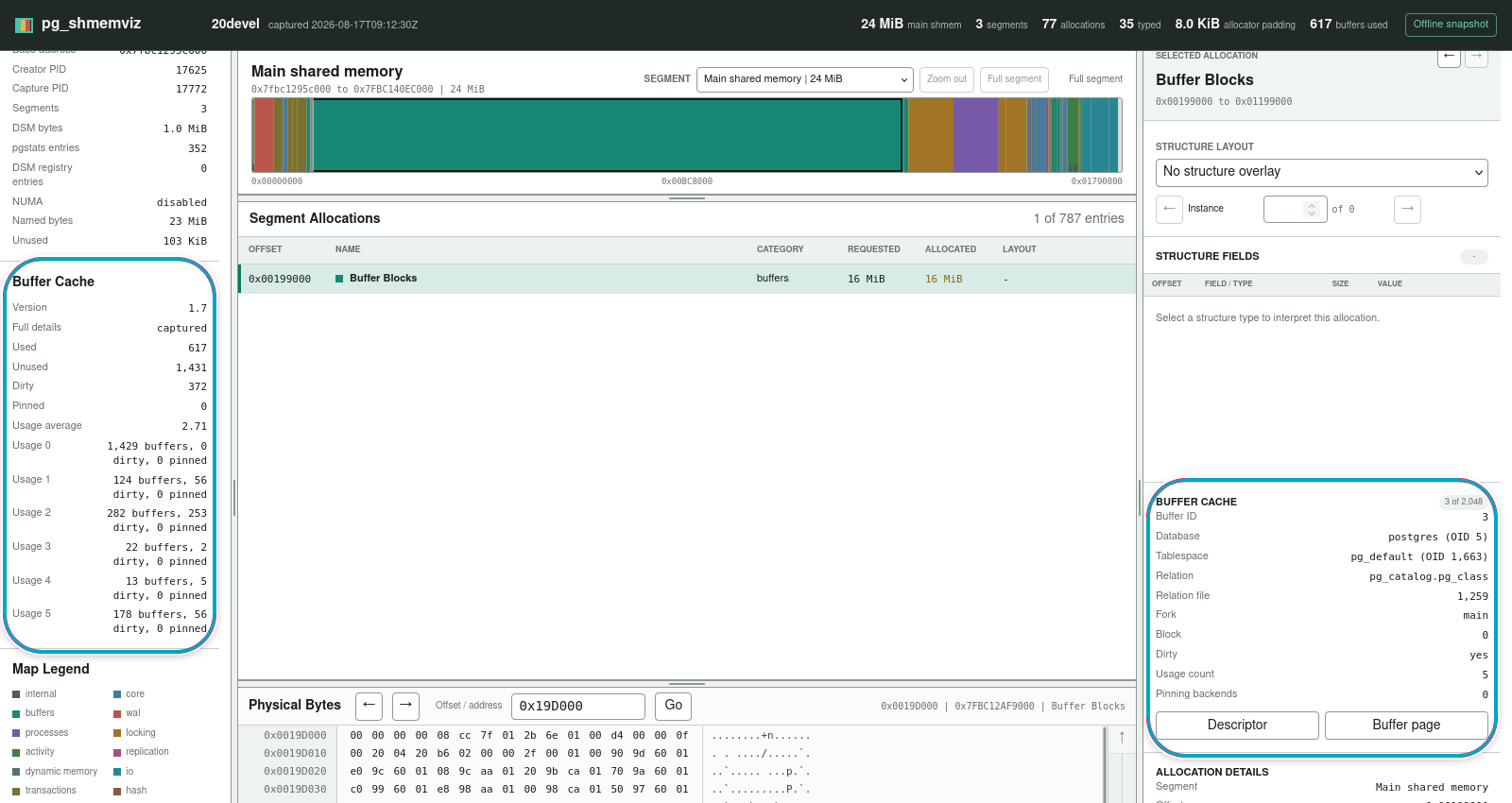The height and width of the screenshot is (803, 1512).
Task: Select the red wal region in memory map
Action: (265, 135)
